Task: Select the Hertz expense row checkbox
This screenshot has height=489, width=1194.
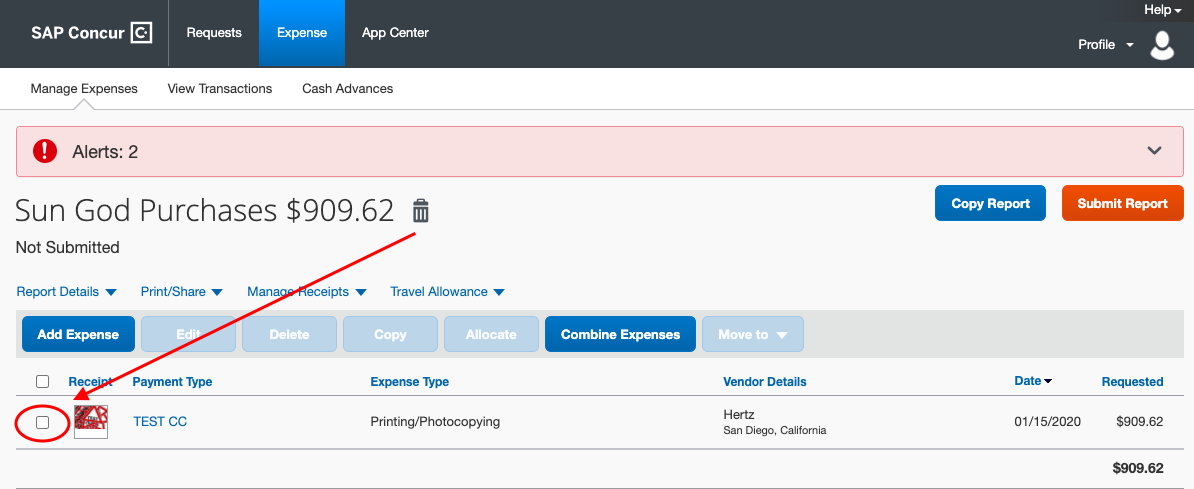Action: [42, 423]
